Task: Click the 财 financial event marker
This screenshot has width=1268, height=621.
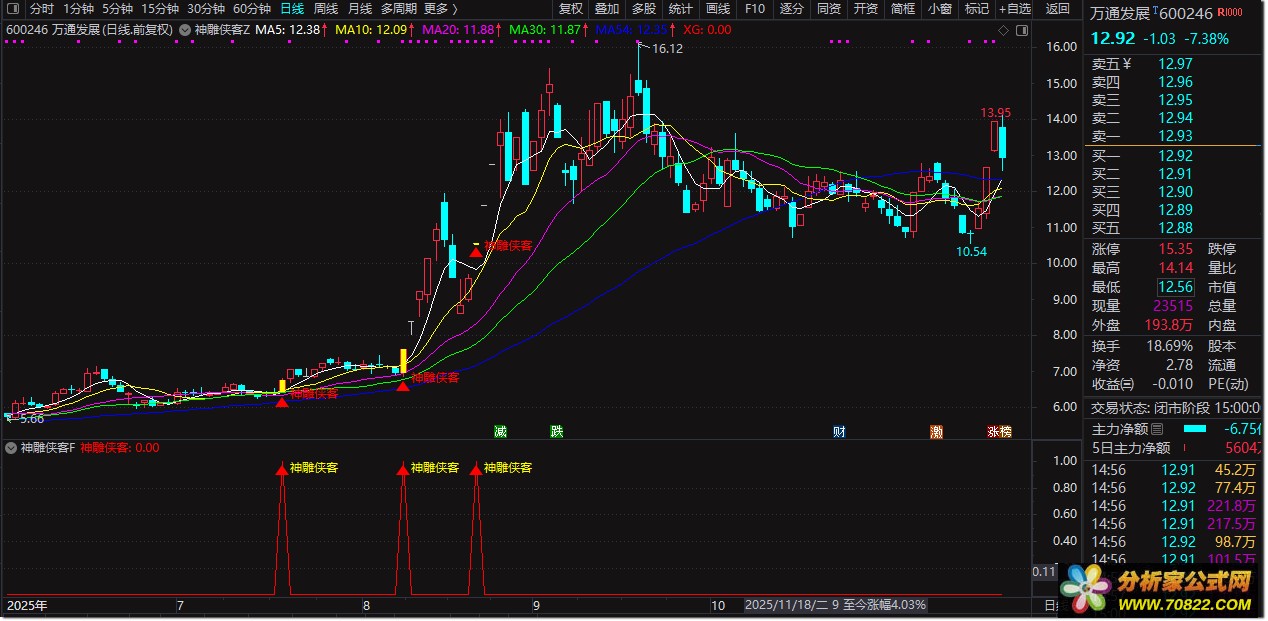Action: coord(840,432)
